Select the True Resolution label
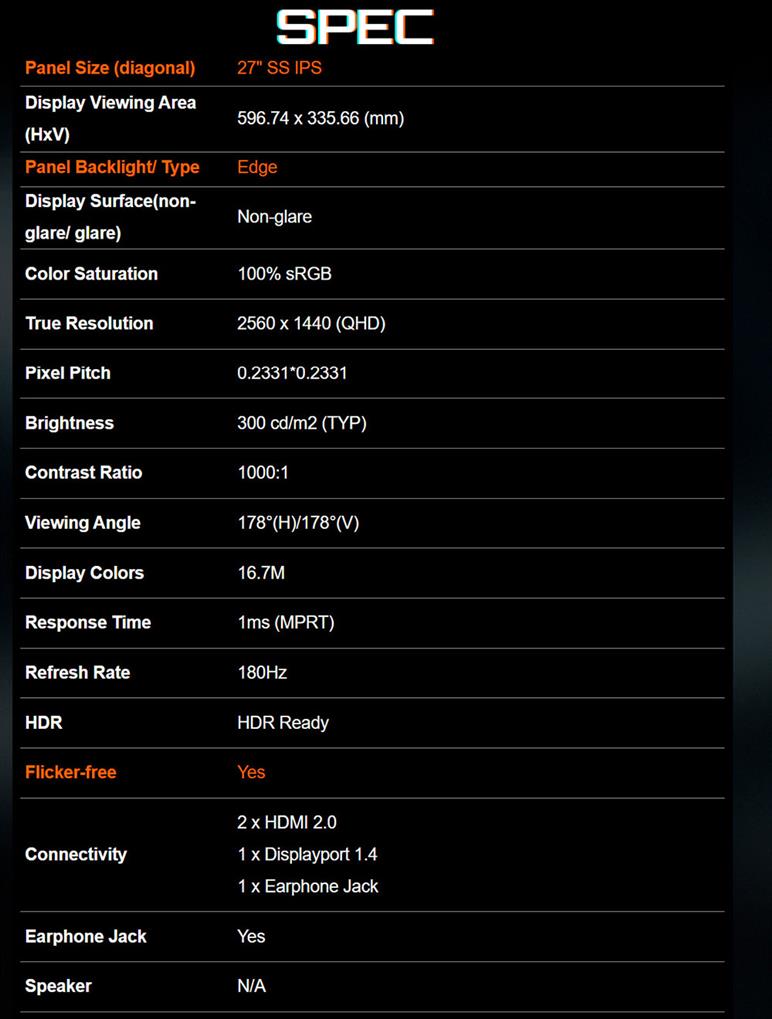 [x=89, y=323]
